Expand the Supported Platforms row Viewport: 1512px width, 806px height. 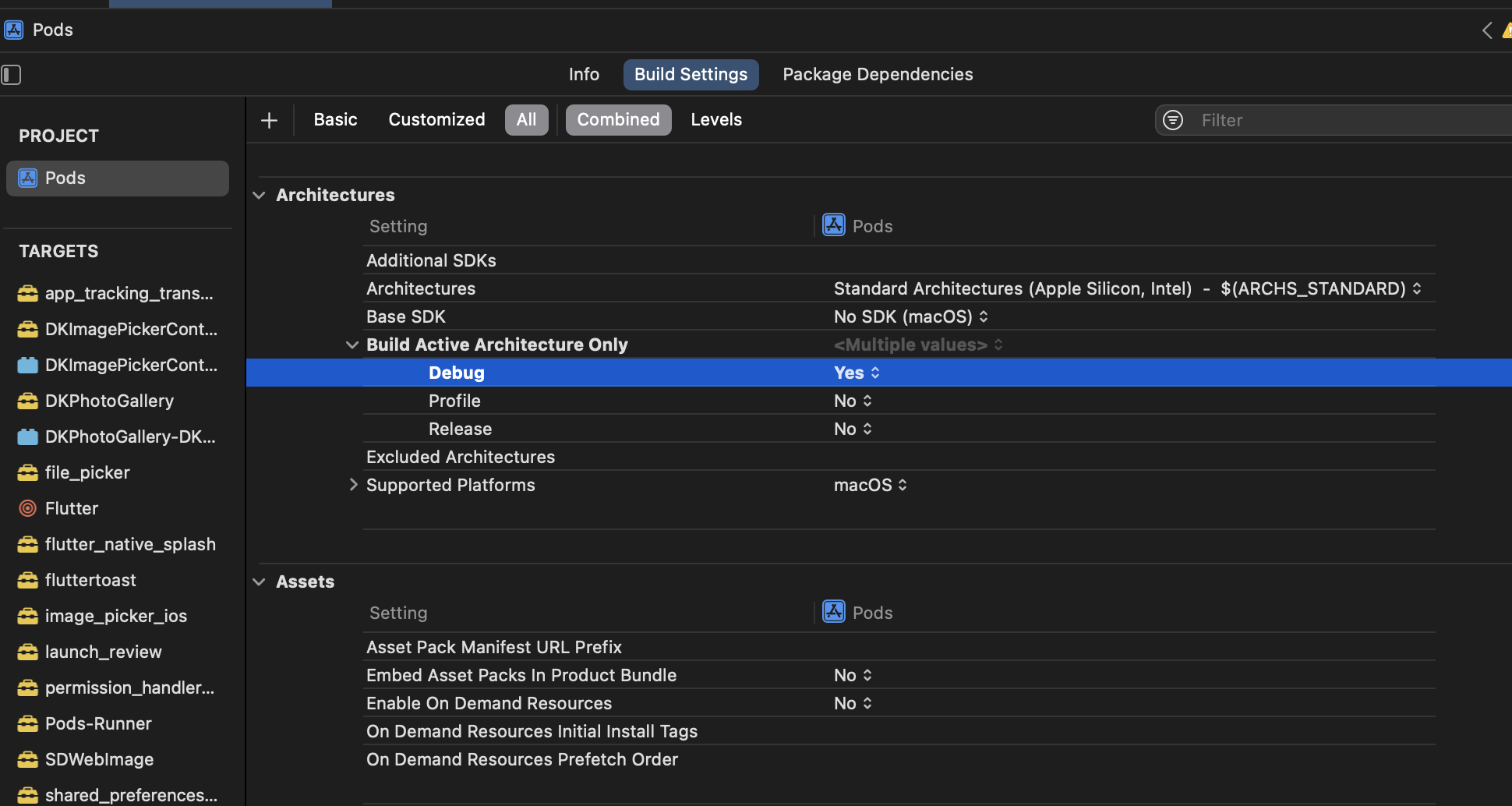[x=353, y=484]
